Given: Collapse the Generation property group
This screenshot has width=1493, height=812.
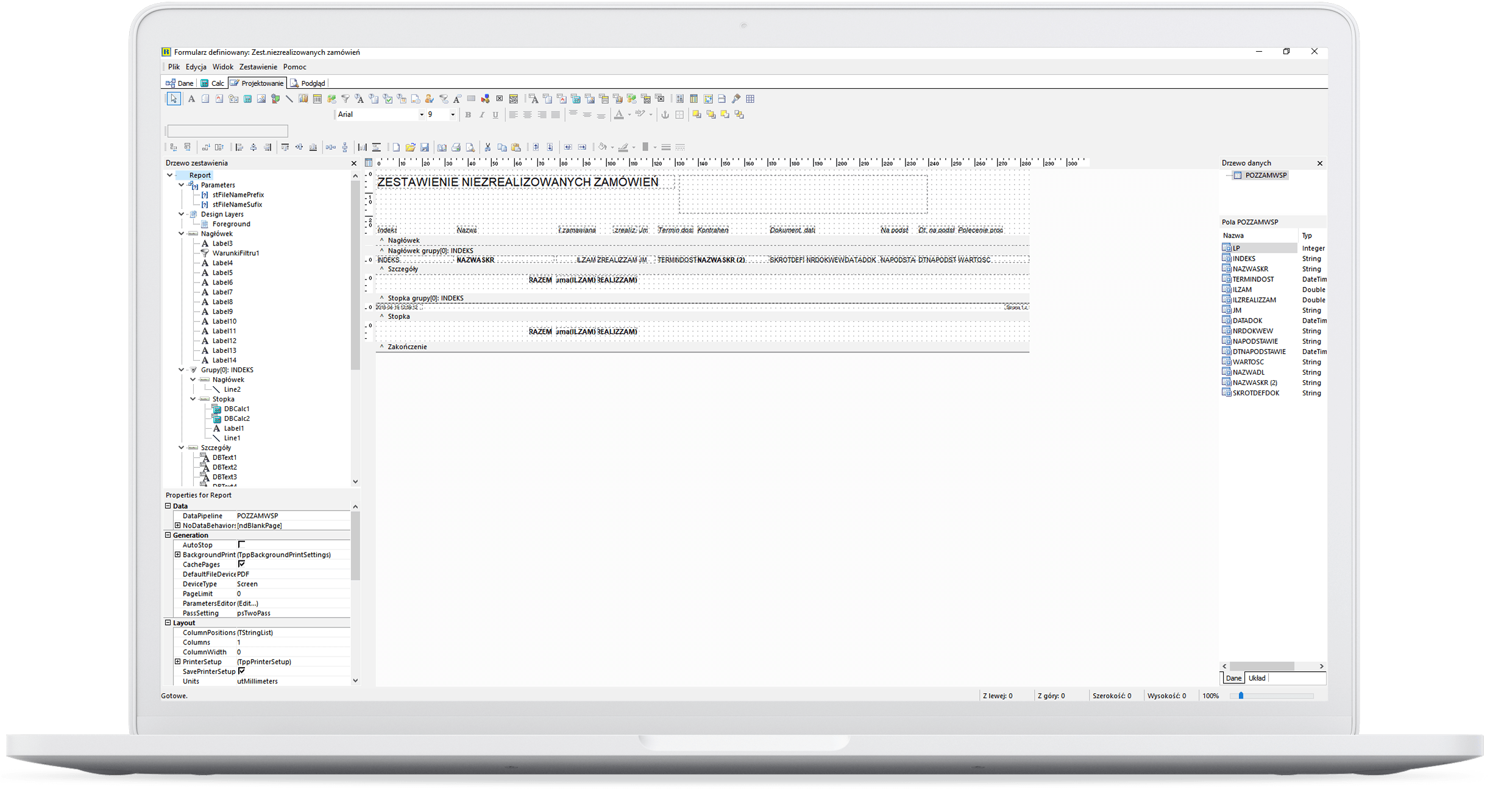Looking at the screenshot, I should tap(168, 535).
